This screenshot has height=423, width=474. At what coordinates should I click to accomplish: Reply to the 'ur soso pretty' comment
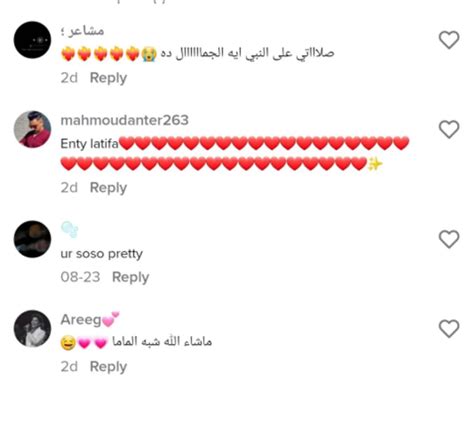pyautogui.click(x=130, y=277)
